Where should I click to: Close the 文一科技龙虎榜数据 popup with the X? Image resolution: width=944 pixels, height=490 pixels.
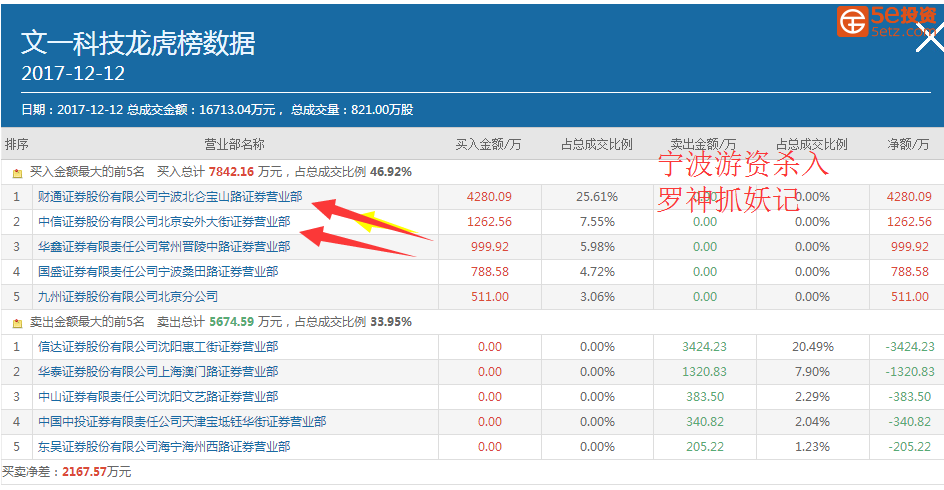(930, 39)
